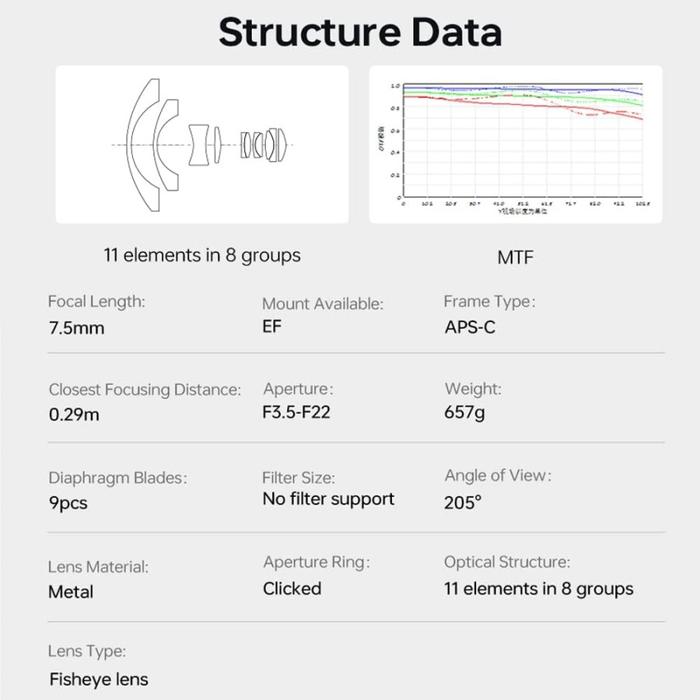The width and height of the screenshot is (700, 700).
Task: Click the MTF chart image
Action: point(516,145)
